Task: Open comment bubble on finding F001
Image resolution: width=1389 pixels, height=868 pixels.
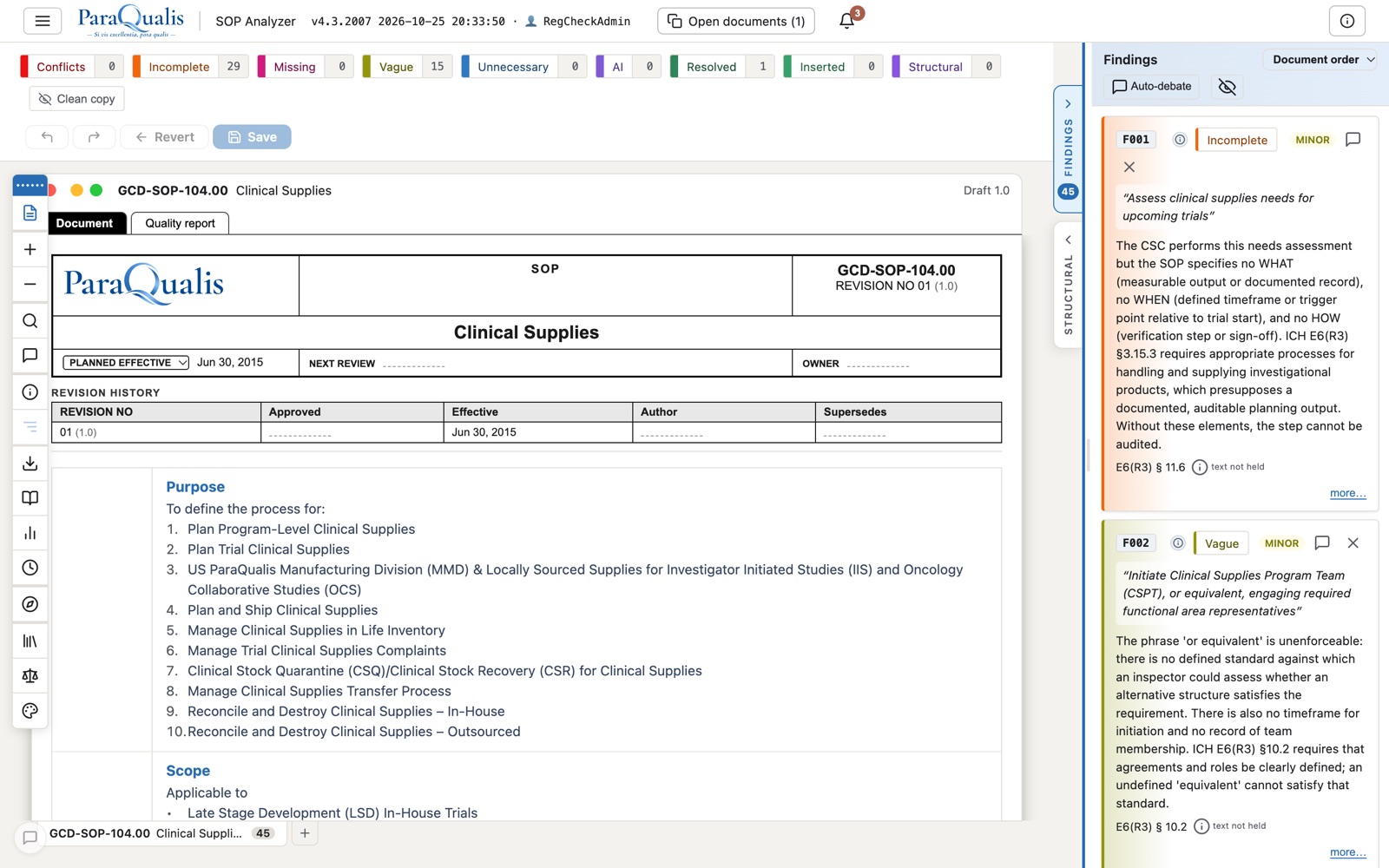Action: click(x=1353, y=140)
